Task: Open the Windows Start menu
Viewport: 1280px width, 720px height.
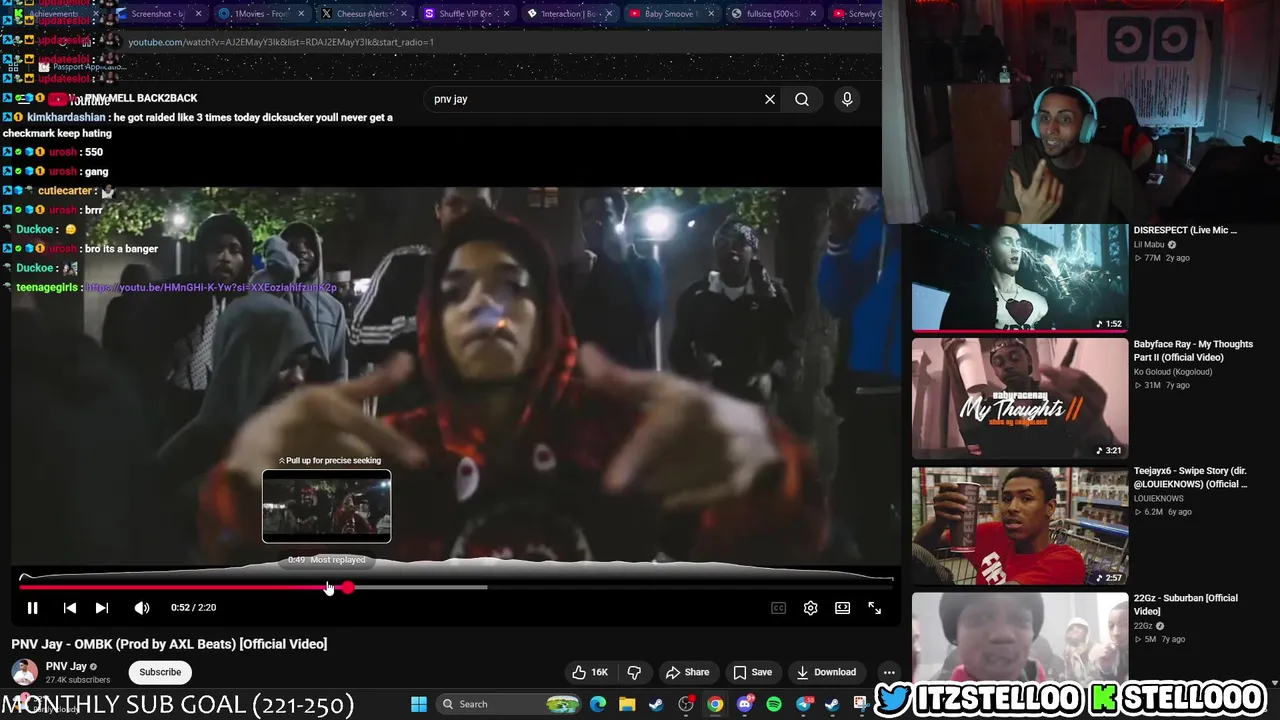Action: [419, 704]
